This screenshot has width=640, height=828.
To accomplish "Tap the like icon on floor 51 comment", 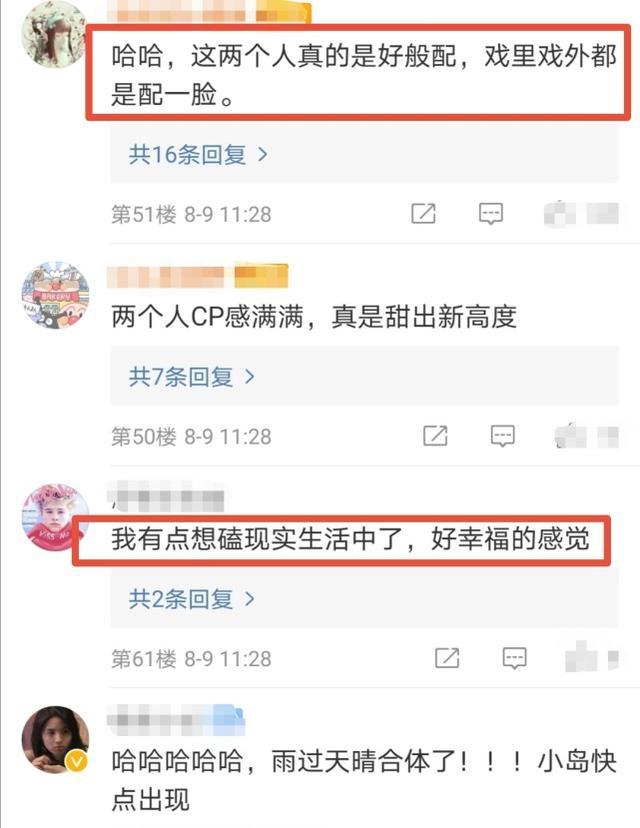I will tap(560, 213).
